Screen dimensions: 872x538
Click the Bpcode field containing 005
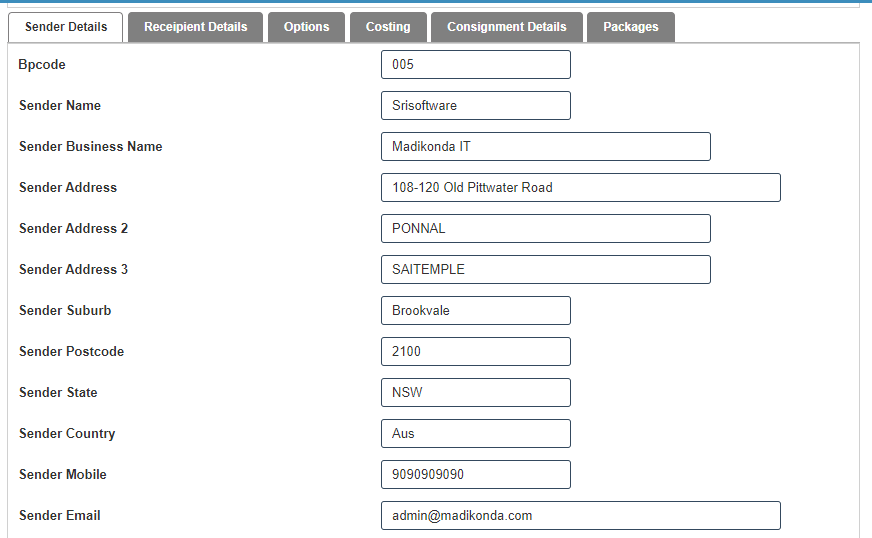click(x=475, y=65)
